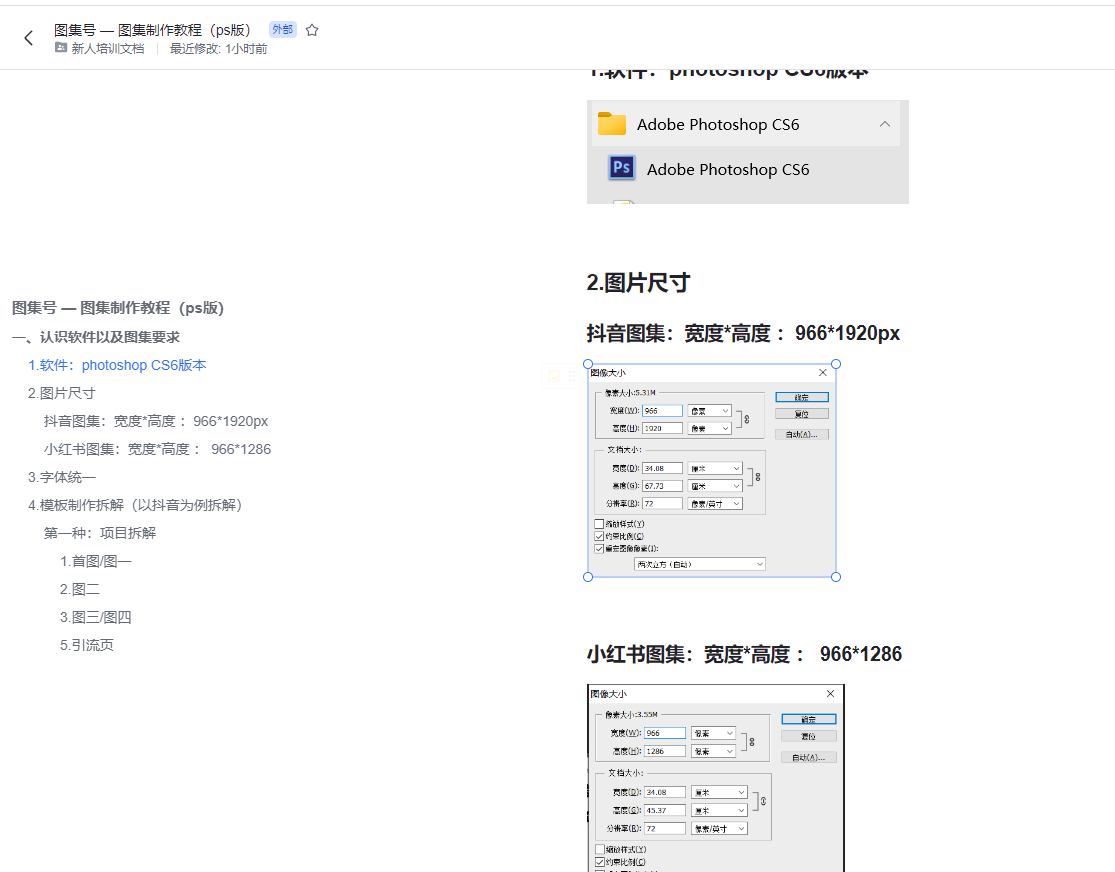Click 确定 in the 966*1286 dialog image
Image resolution: width=1115 pixels, height=872 pixels.
tap(809, 719)
